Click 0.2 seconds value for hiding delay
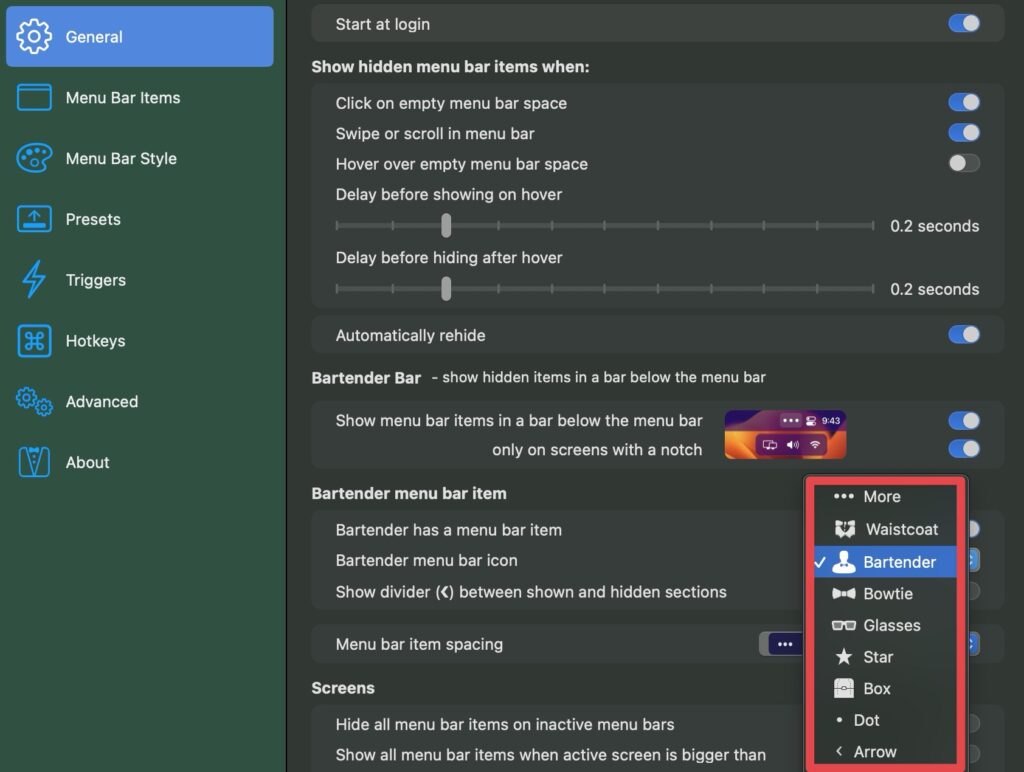This screenshot has height=772, width=1024. coord(935,289)
